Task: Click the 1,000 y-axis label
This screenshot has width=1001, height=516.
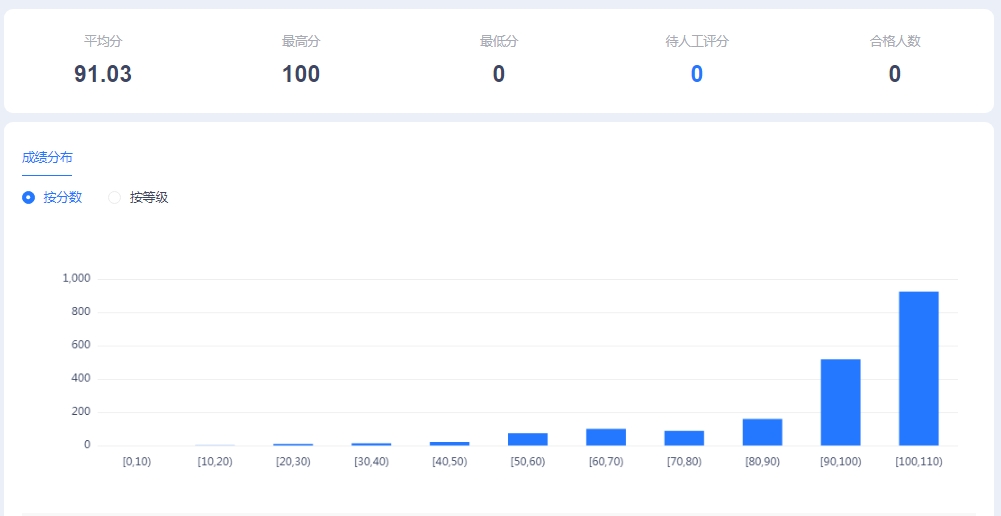Action: tap(76, 278)
